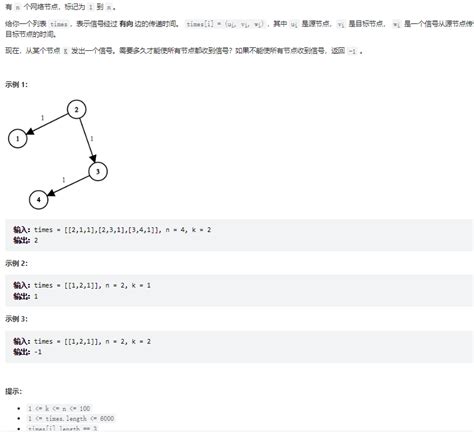474x436 pixels.
Task: Click graph node 1 in the diagram
Action: 18,138
